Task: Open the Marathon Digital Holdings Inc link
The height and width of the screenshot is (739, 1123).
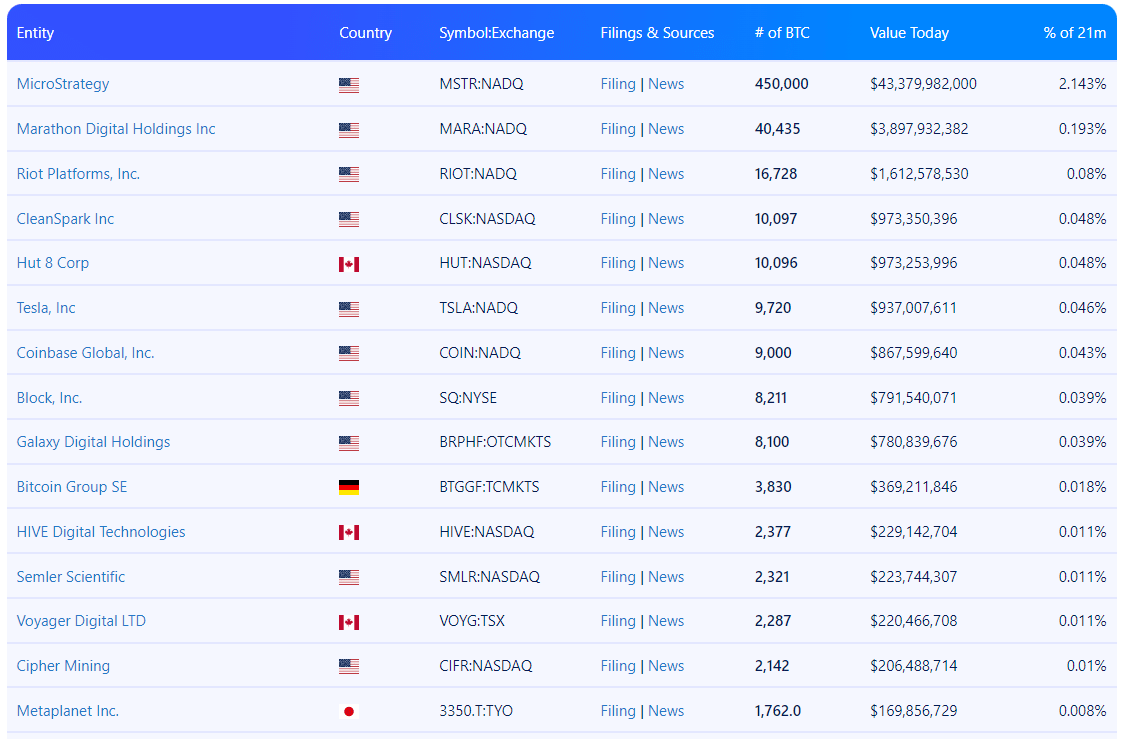Action: (x=116, y=129)
